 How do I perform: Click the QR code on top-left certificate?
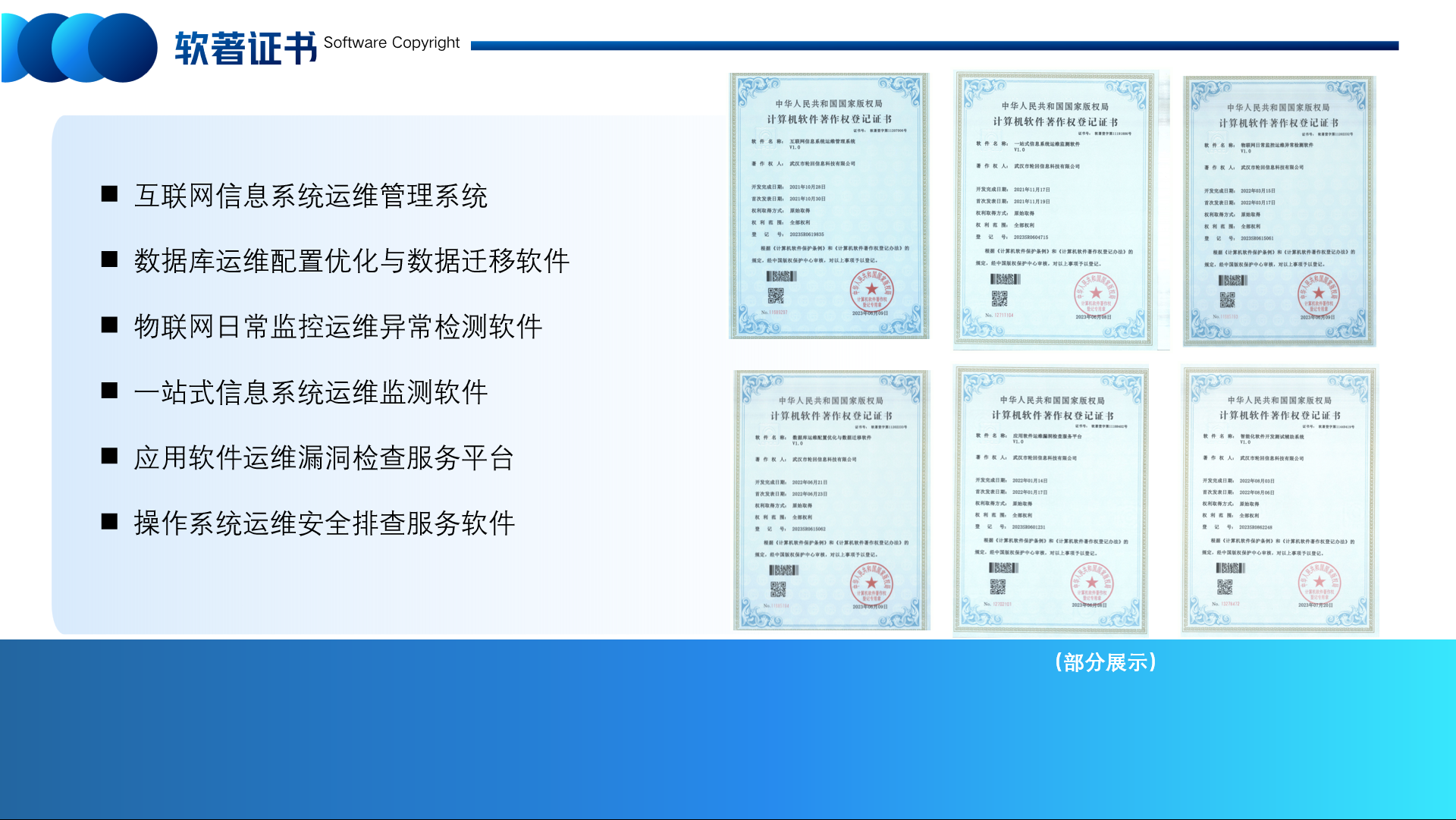[x=775, y=295]
